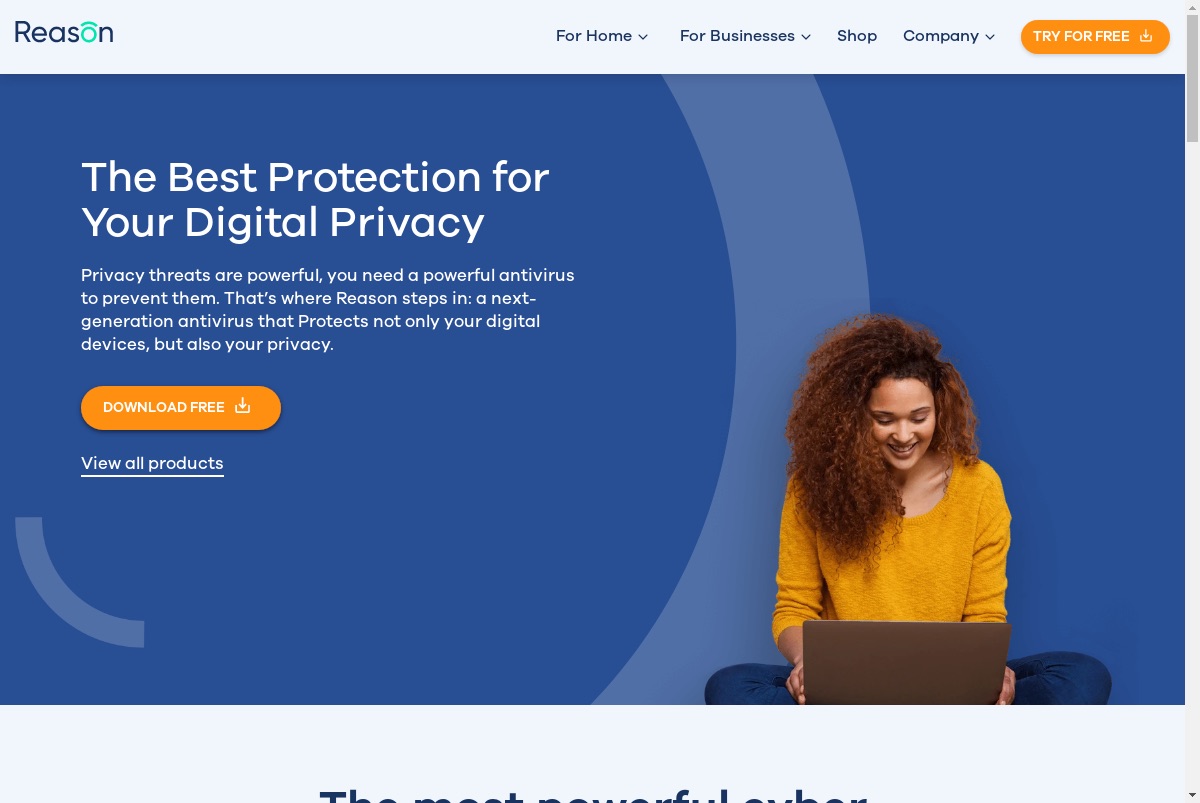Click the download icon inside TRY FOR FREE

tap(1146, 36)
